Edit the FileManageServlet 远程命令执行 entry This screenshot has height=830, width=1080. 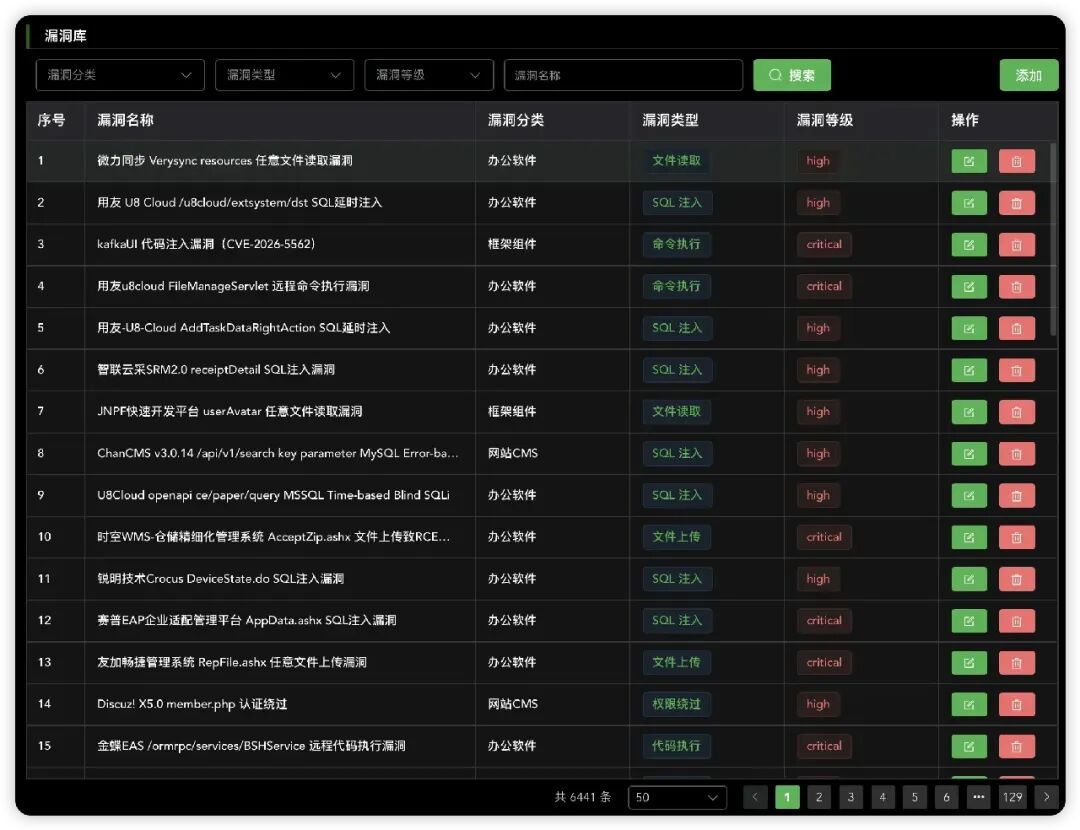click(x=968, y=287)
